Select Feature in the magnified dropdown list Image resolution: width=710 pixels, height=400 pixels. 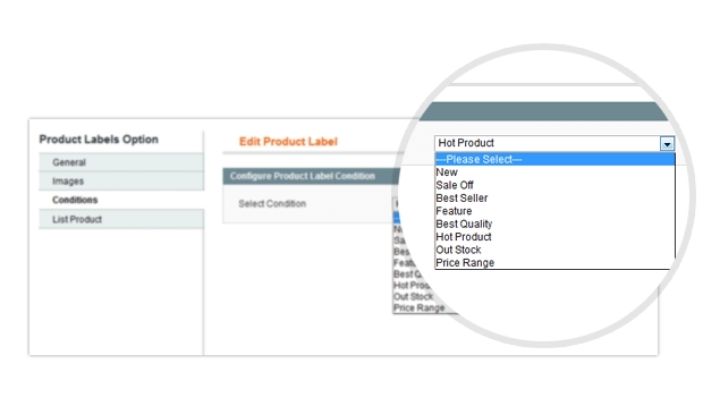[454, 211]
